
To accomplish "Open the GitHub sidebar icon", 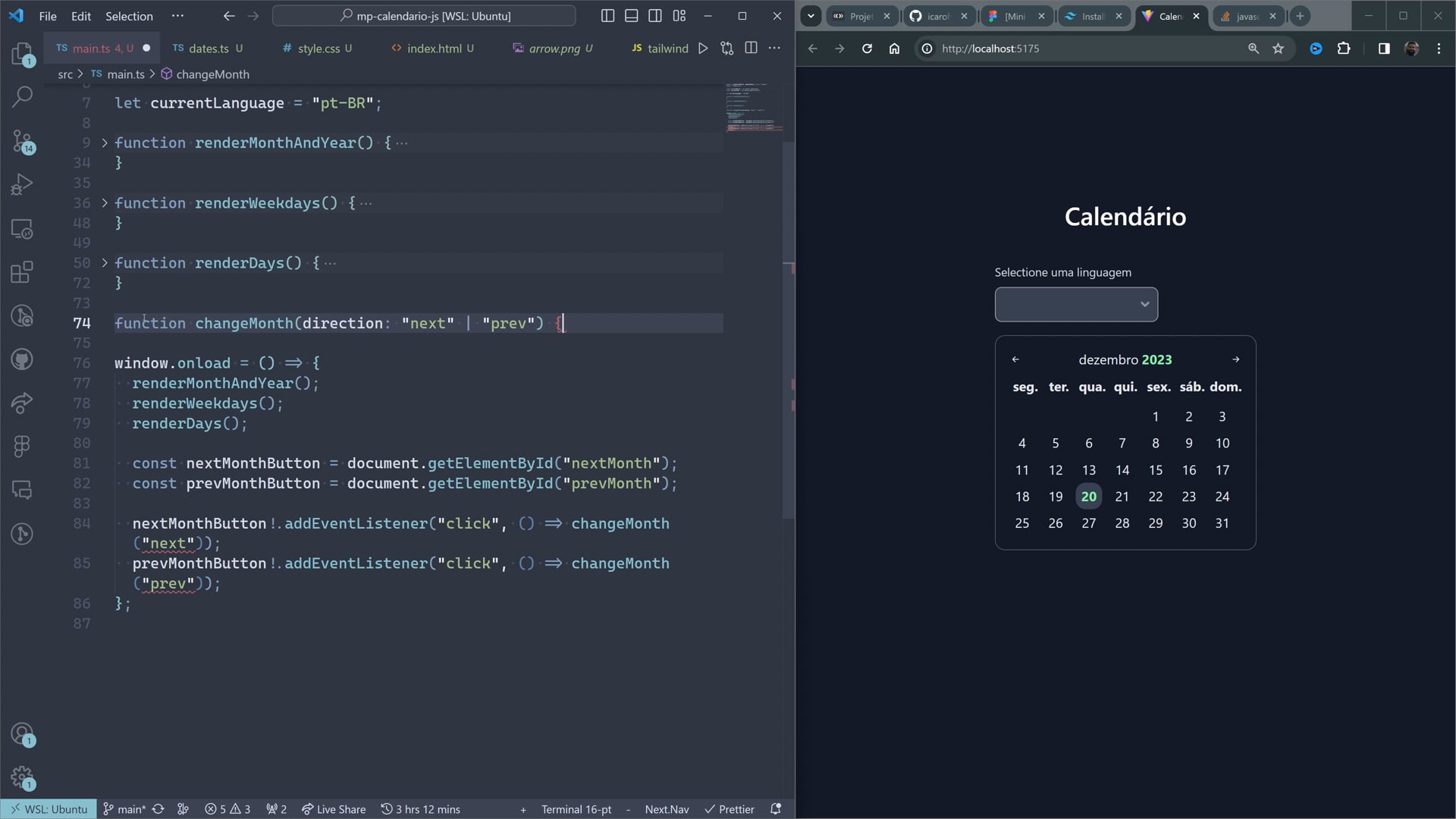I will [x=23, y=359].
